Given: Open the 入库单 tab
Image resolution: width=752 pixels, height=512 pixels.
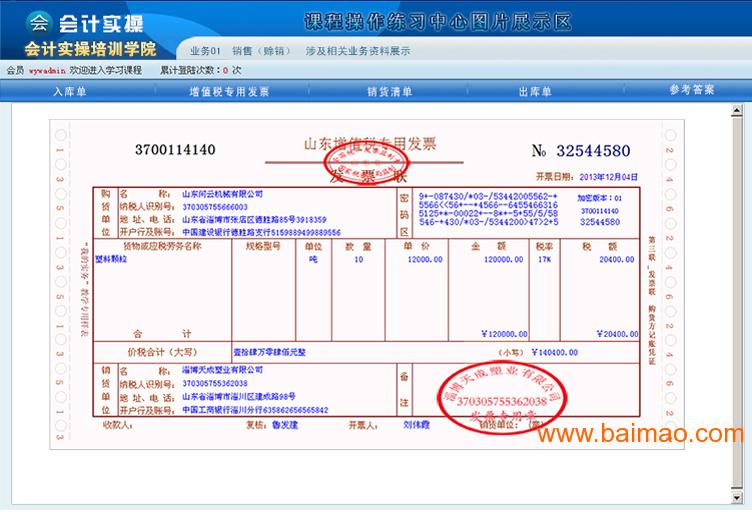Looking at the screenshot, I should pos(70,91).
